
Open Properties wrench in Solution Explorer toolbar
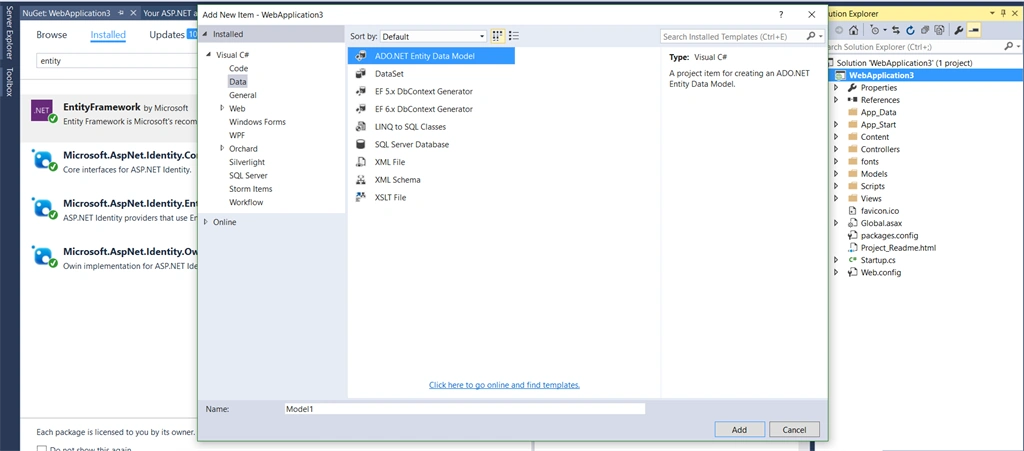959,30
